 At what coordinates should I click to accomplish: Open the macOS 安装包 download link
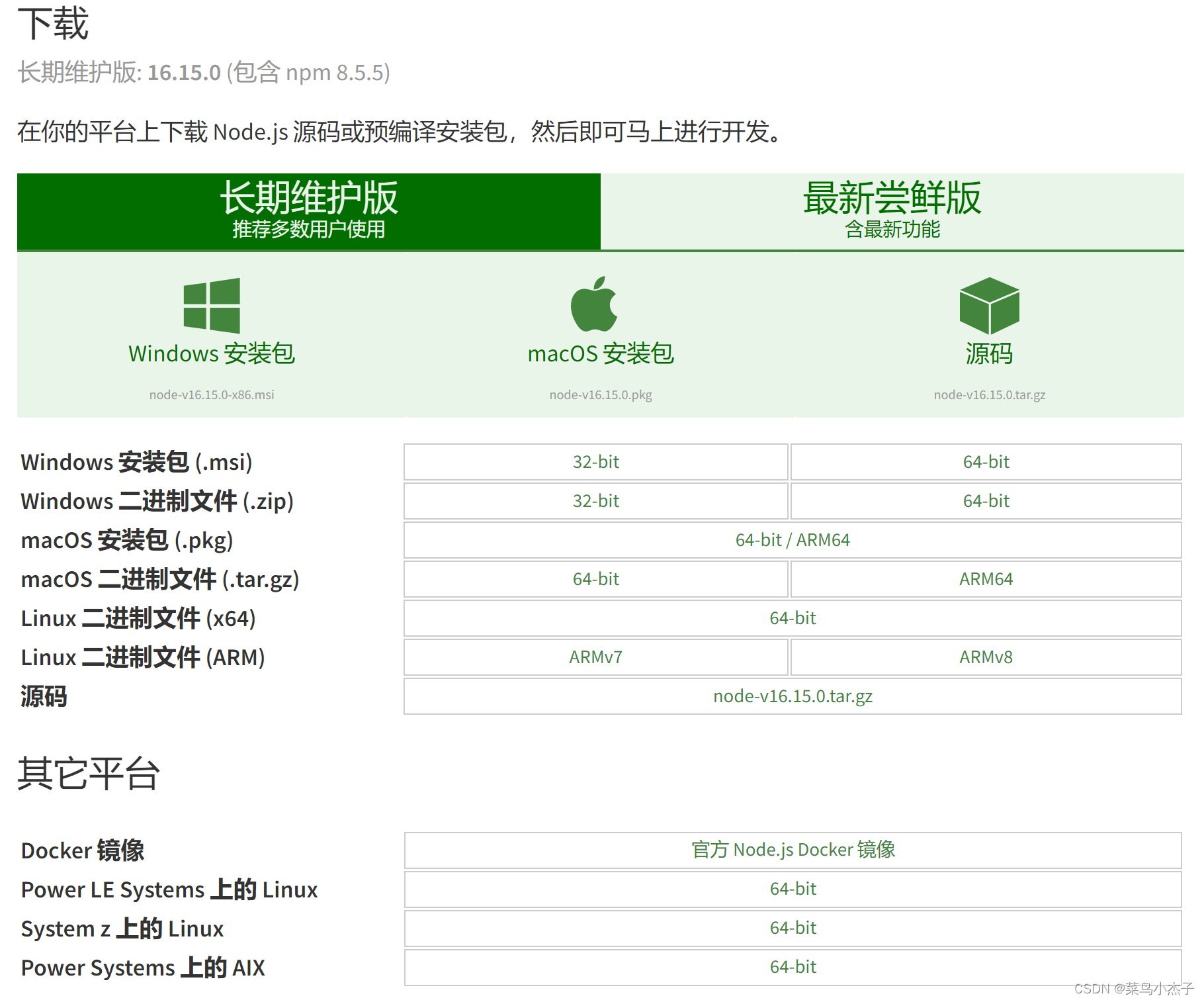point(601,354)
